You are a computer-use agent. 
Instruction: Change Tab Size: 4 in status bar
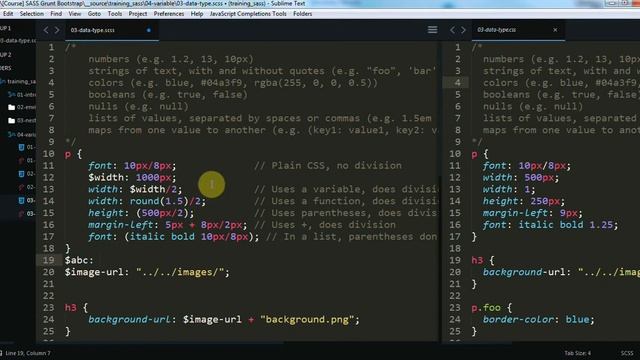click(578, 353)
